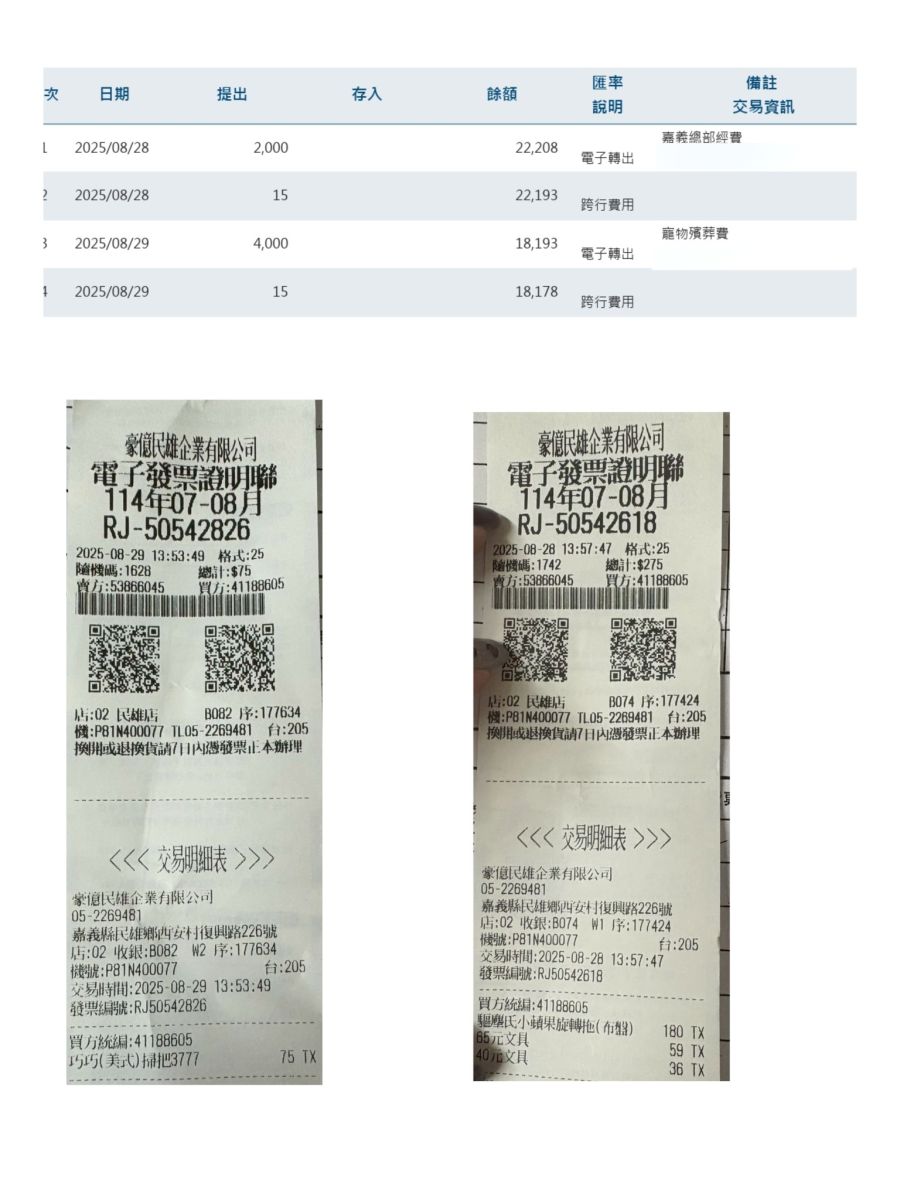Viewport: 900px width, 1200px height.
Task: Click the 匯率 說明 column header
Action: click(607, 95)
